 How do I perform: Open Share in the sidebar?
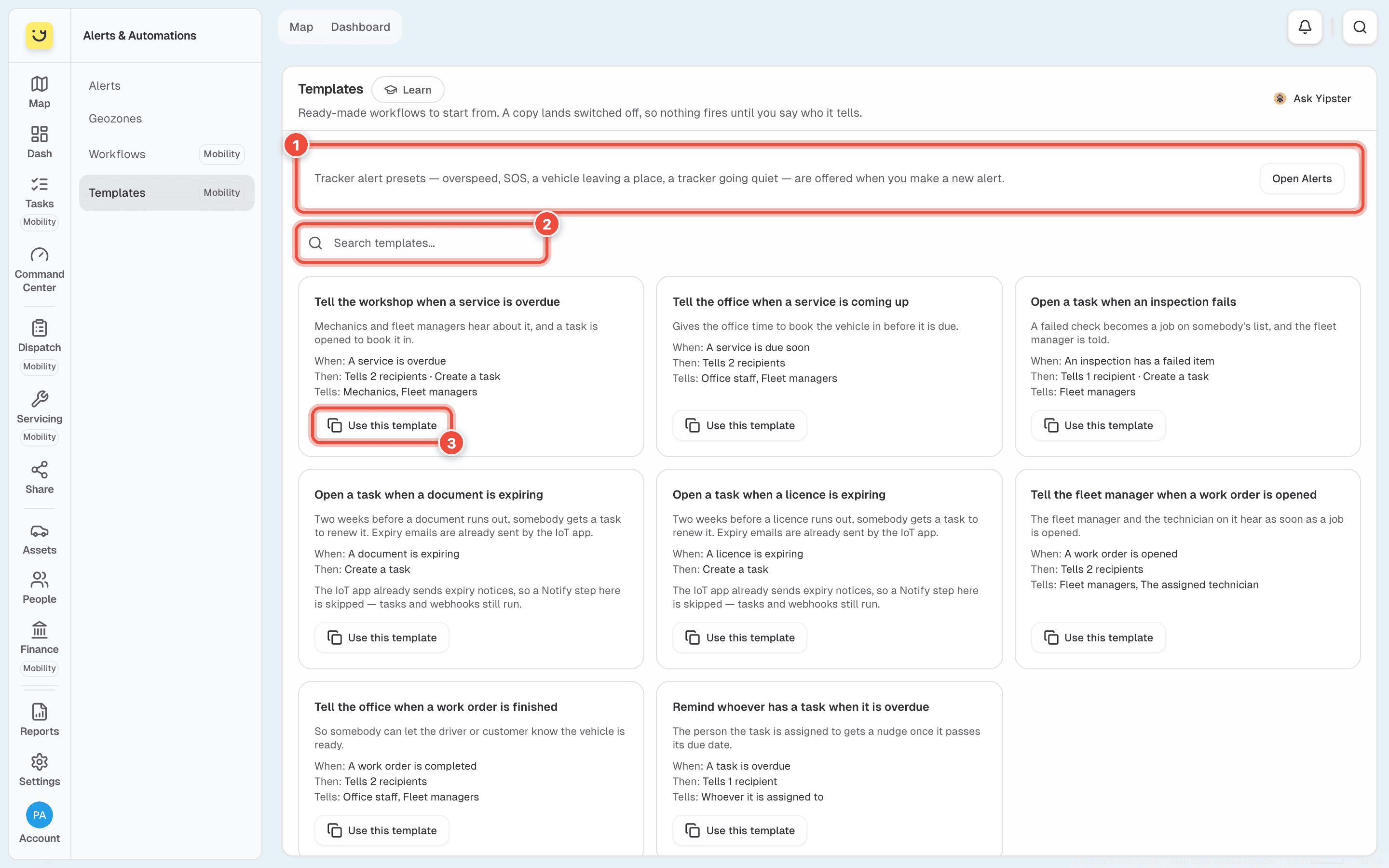pos(39,477)
